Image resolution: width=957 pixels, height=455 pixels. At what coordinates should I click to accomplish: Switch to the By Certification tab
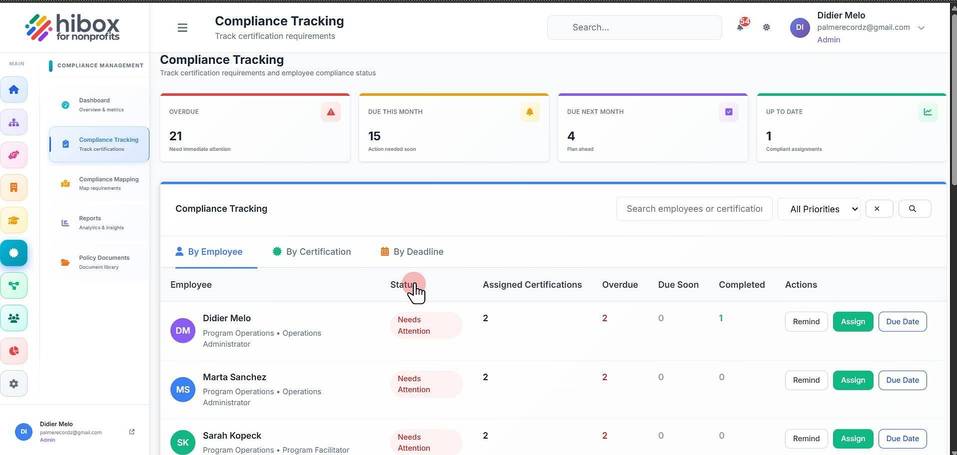pyautogui.click(x=311, y=252)
